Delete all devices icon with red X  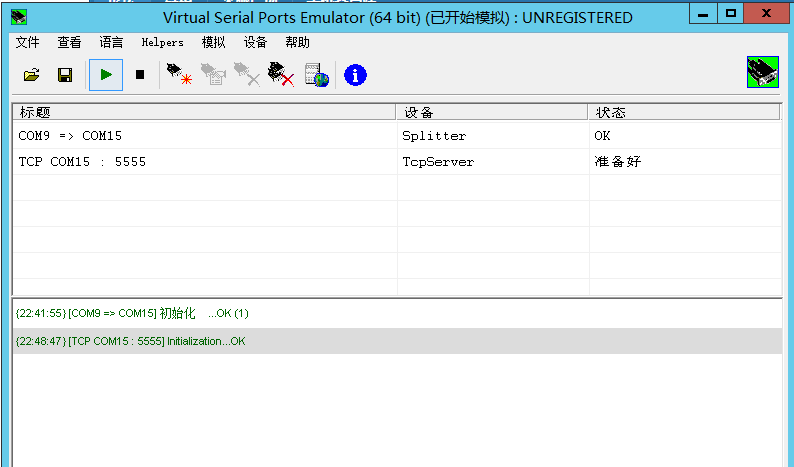click(x=281, y=74)
